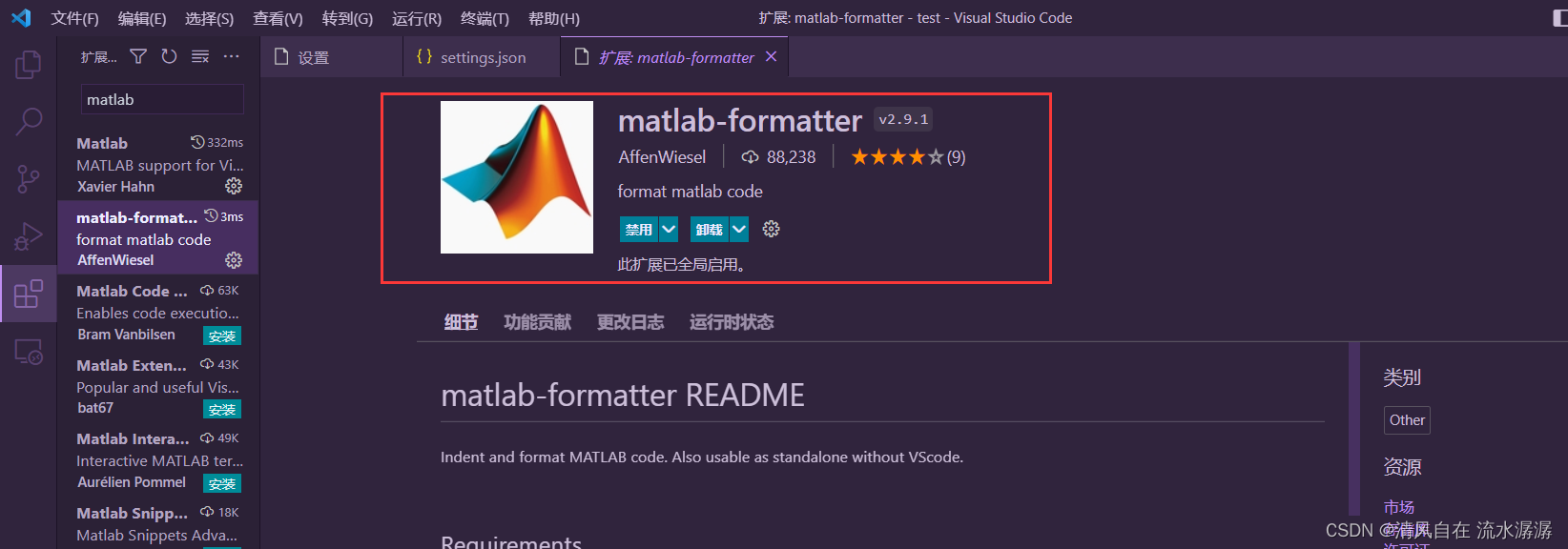Switch to the settings.json tab
This screenshot has height=549, width=1568.
pyautogui.click(x=482, y=57)
